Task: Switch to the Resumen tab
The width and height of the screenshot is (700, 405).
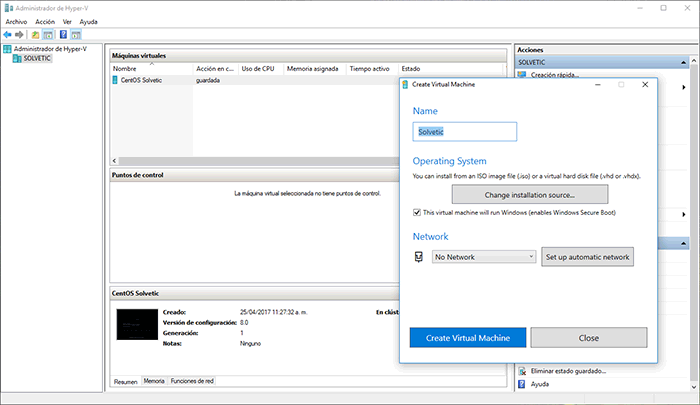Action: (125, 382)
